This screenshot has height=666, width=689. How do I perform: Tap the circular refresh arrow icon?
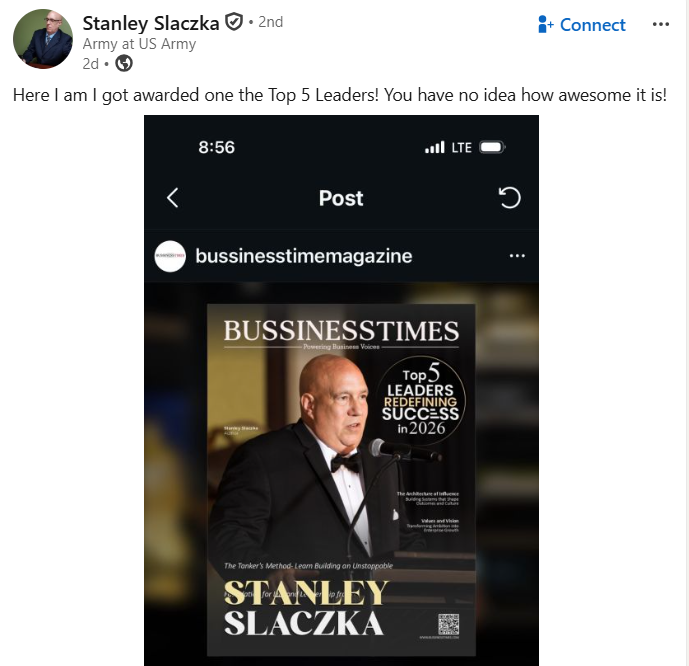point(509,198)
